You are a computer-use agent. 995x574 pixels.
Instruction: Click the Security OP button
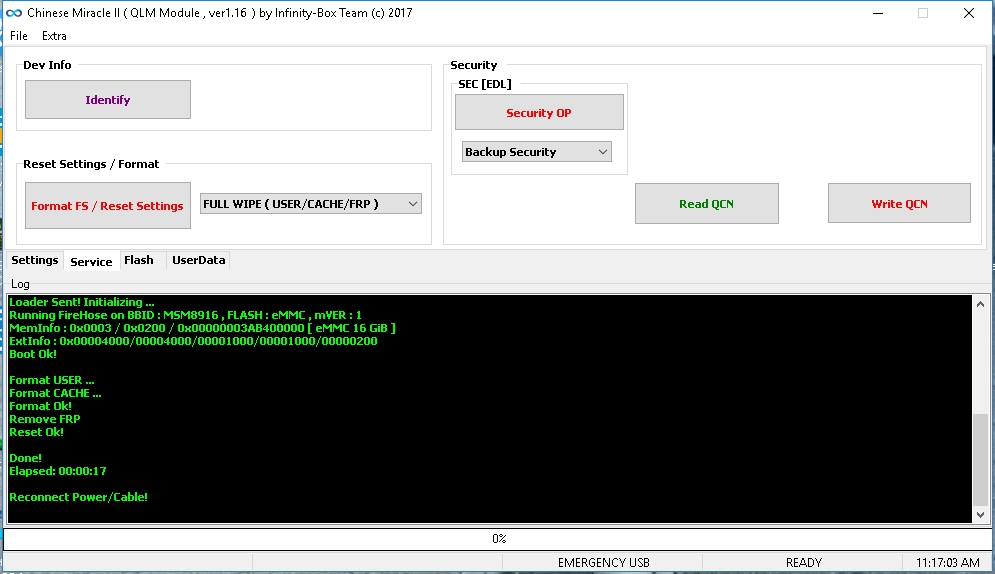(x=539, y=112)
